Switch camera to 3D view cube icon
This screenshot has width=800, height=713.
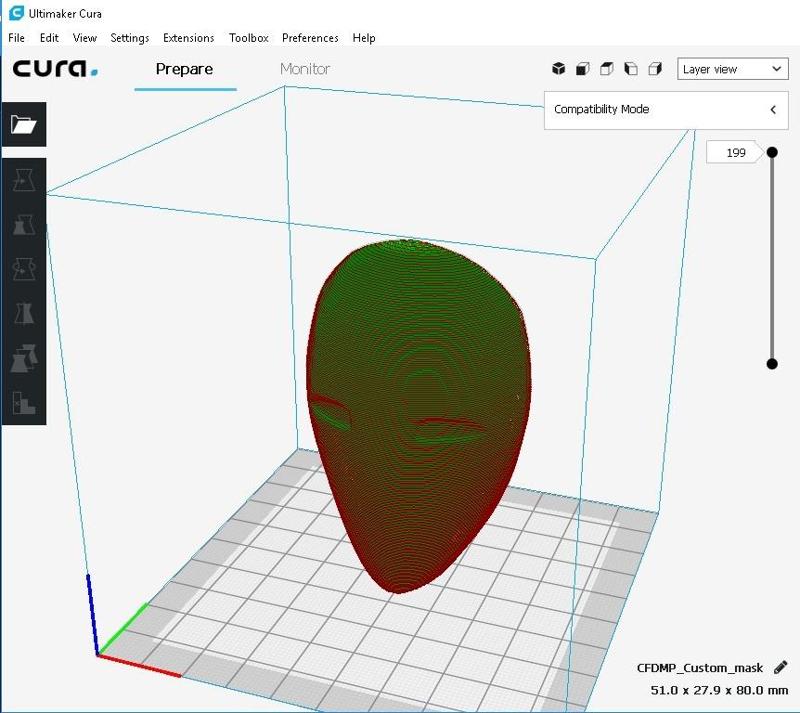[559, 69]
